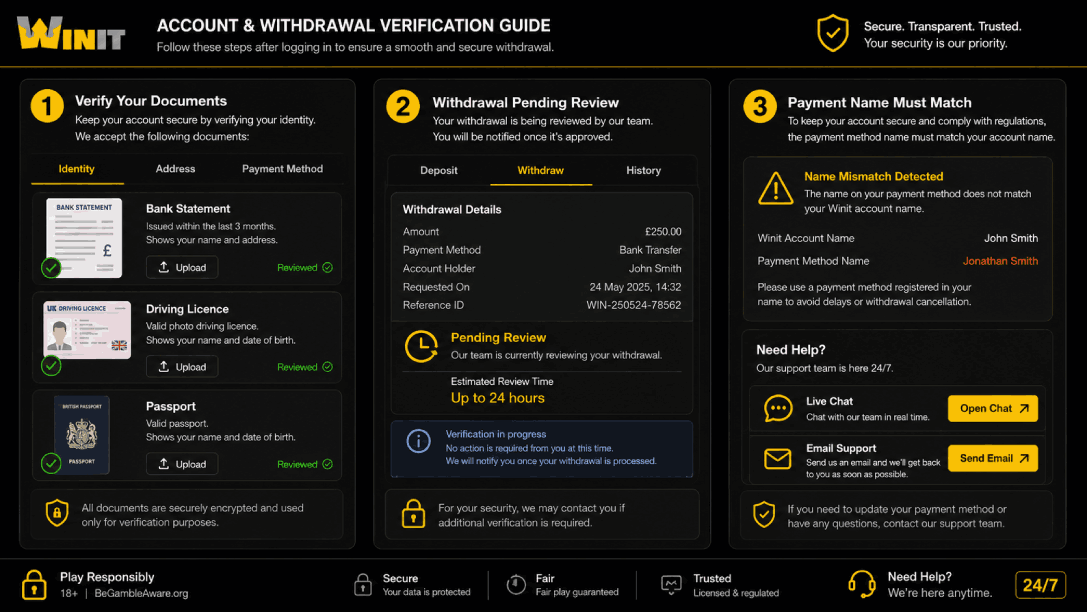Click the Winit Account Name value John Smith

1011,238
